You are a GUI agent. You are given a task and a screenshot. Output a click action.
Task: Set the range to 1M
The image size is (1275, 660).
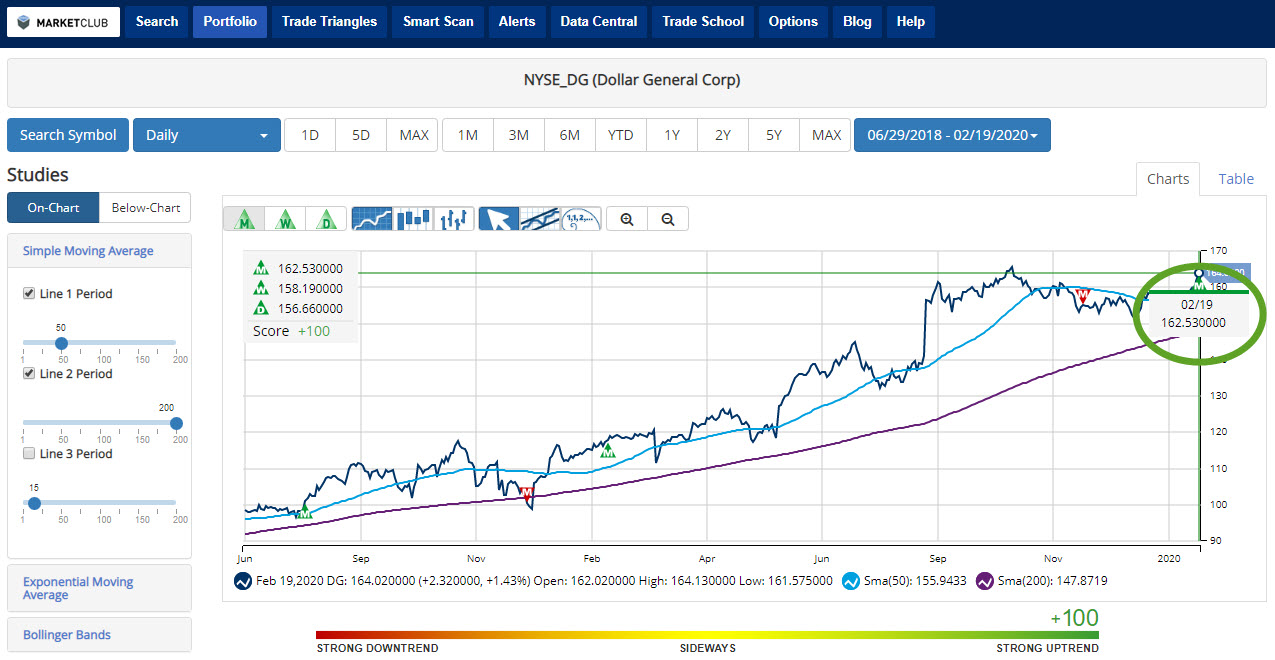click(467, 135)
